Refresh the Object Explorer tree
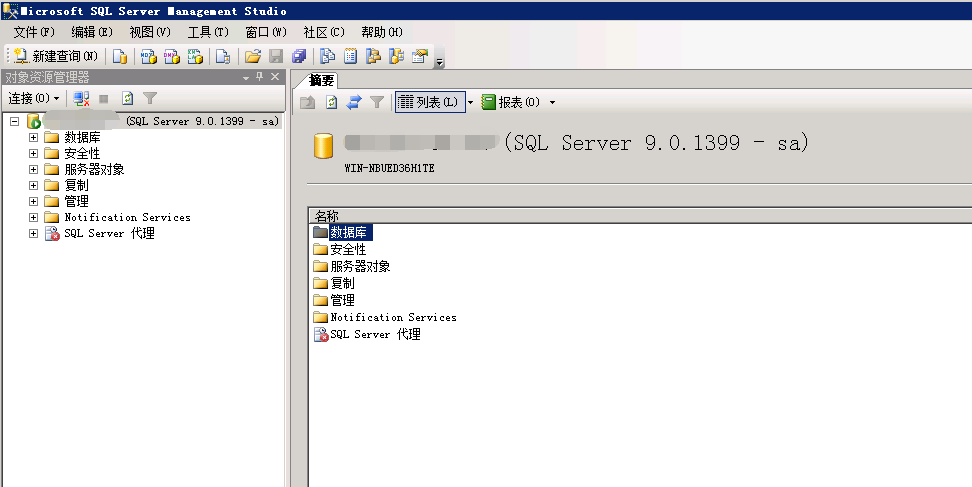 pyautogui.click(x=127, y=98)
